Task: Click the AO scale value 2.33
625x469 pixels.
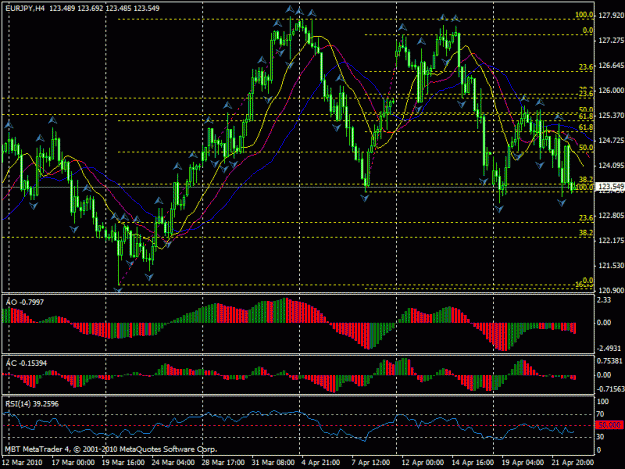Action: pyautogui.click(x=604, y=300)
